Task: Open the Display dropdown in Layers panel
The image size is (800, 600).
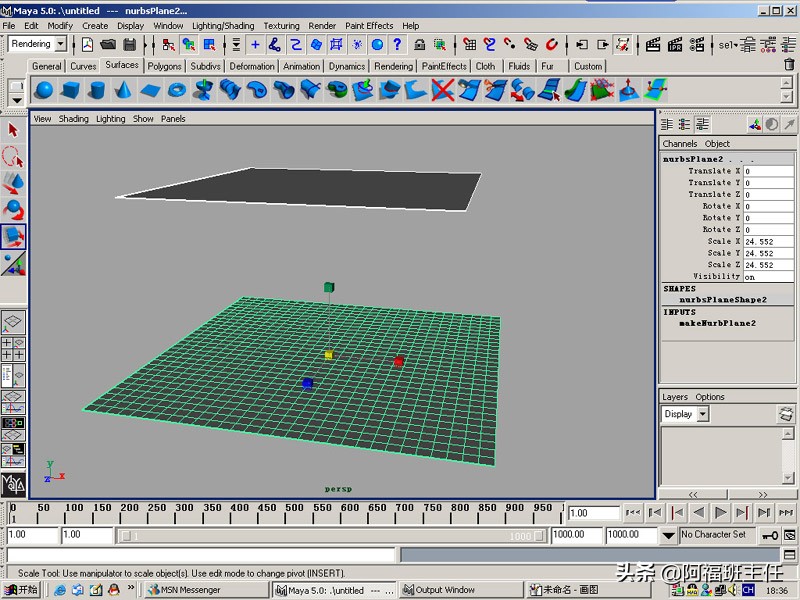Action: click(702, 414)
